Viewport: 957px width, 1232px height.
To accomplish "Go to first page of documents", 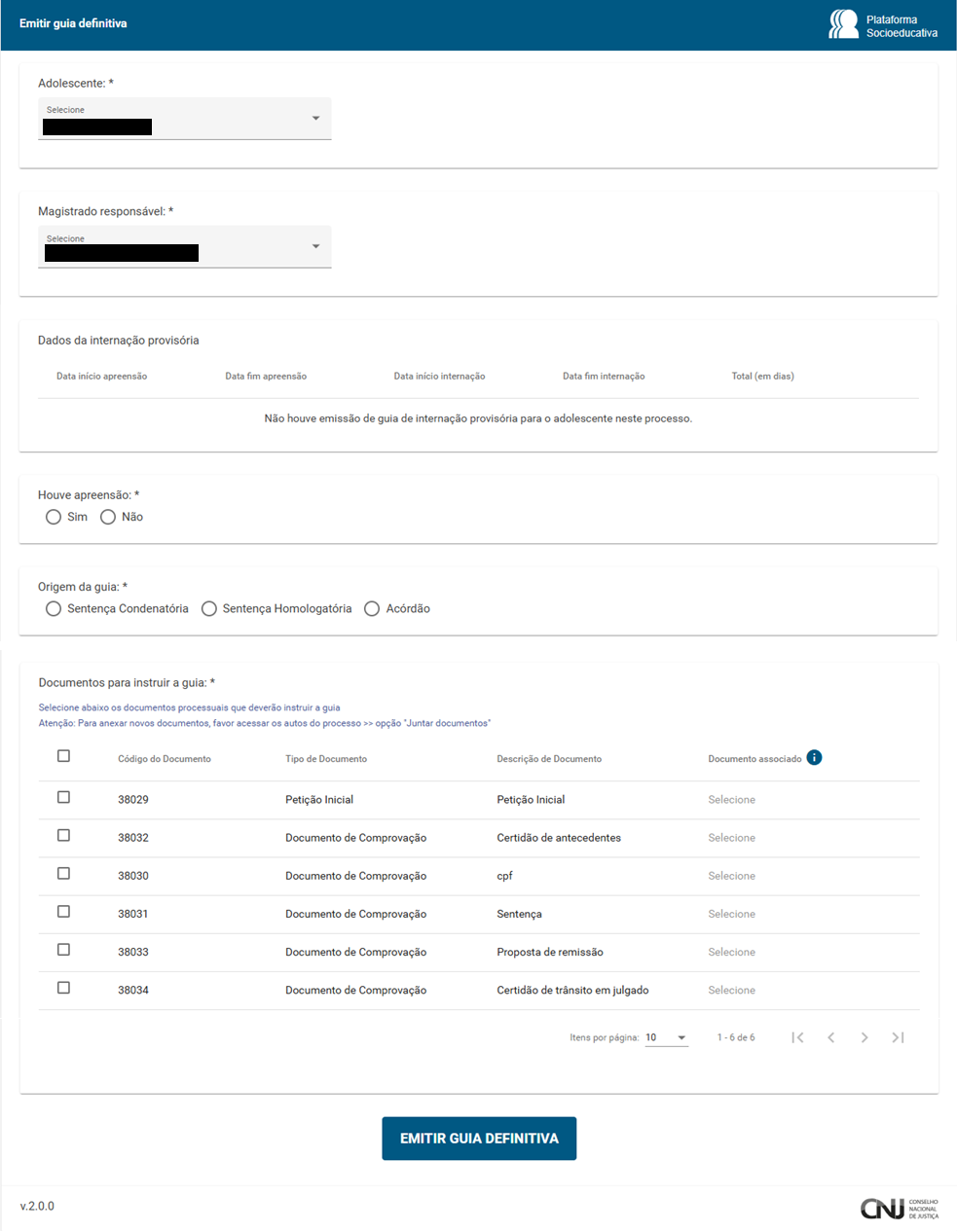I will (x=797, y=1037).
